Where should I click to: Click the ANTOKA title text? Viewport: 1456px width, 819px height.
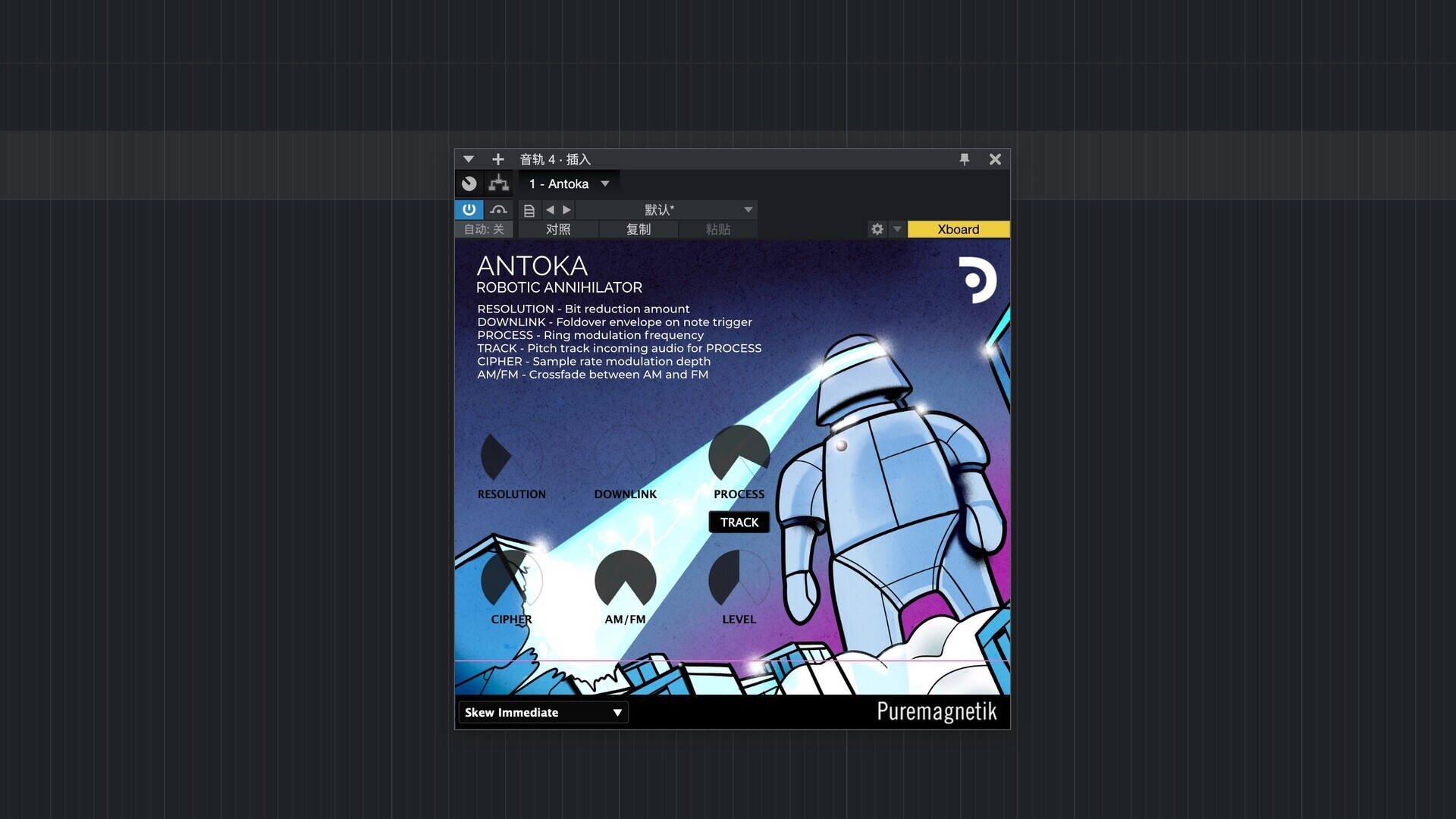(532, 266)
